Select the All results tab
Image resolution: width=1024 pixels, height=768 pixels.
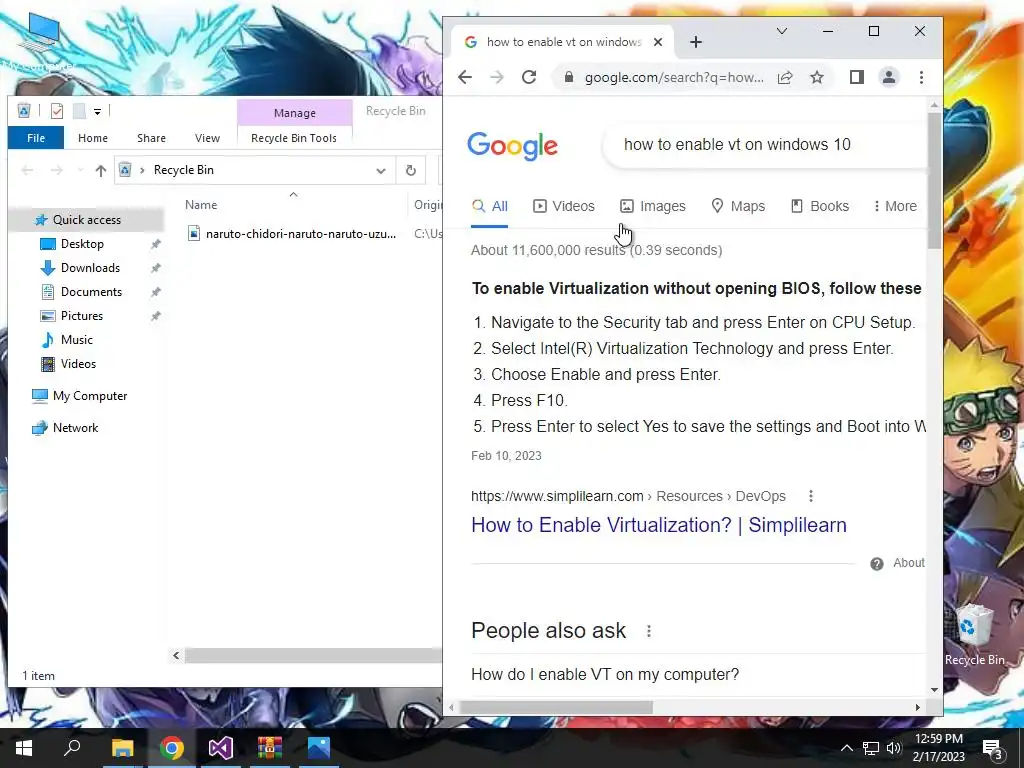[x=490, y=206]
